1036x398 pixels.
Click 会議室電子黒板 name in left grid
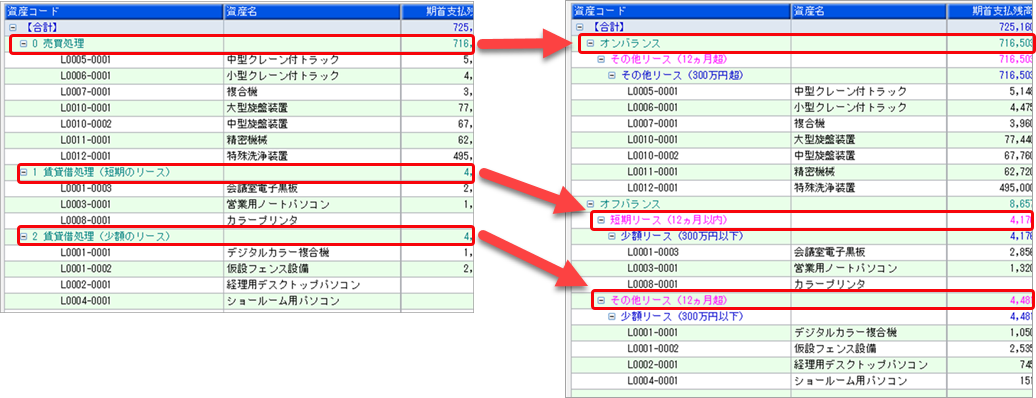tap(262, 188)
